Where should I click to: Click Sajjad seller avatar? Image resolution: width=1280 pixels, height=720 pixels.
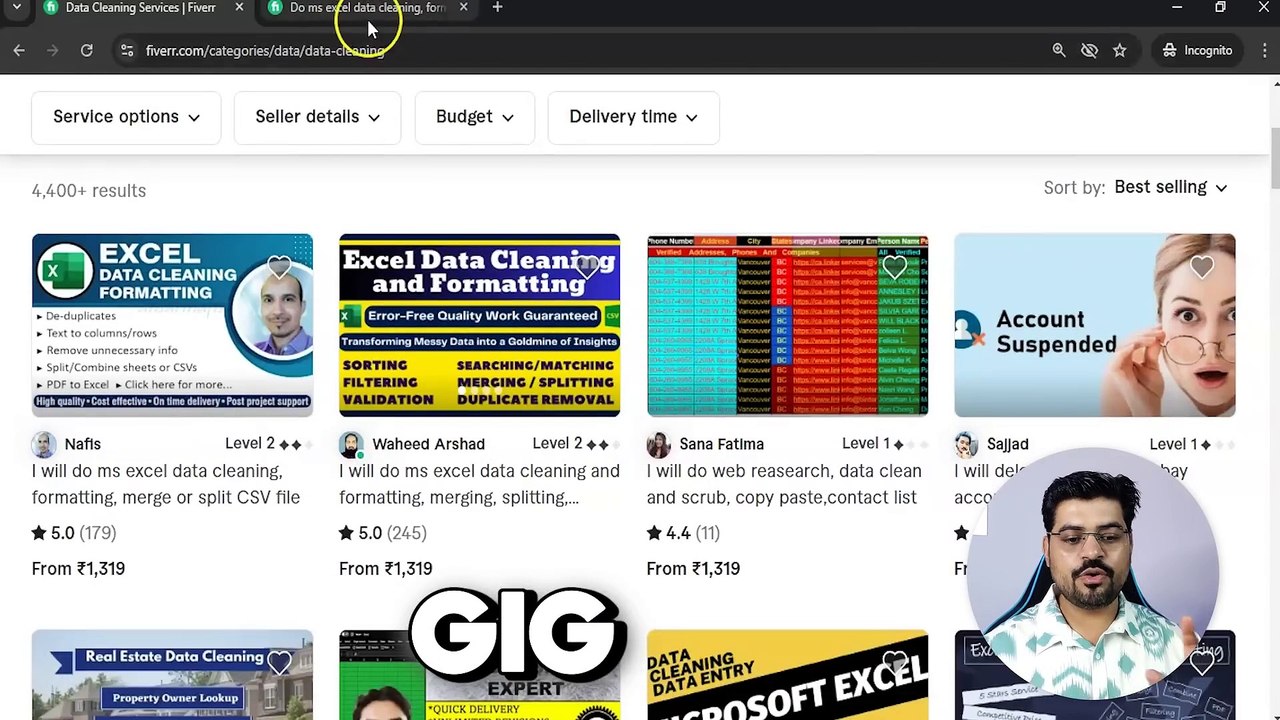[x=966, y=444]
